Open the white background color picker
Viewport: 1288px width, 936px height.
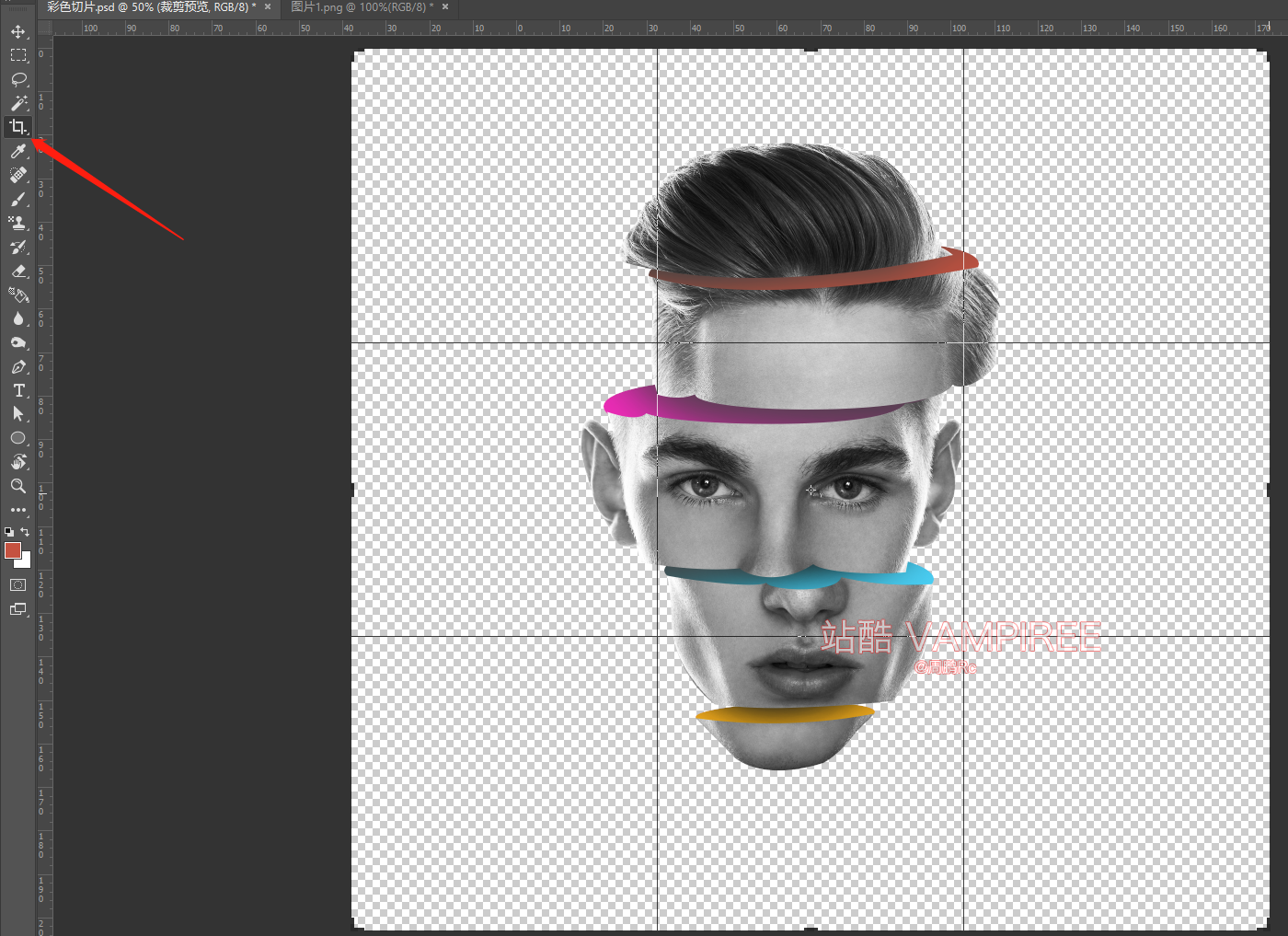26,561
